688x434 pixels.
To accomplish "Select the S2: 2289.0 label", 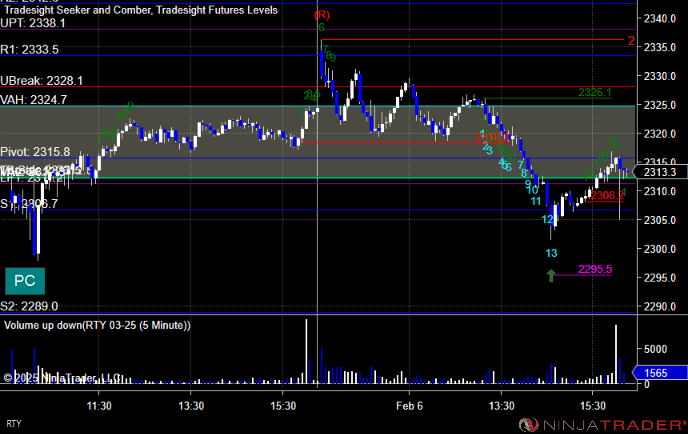I will [x=29, y=306].
